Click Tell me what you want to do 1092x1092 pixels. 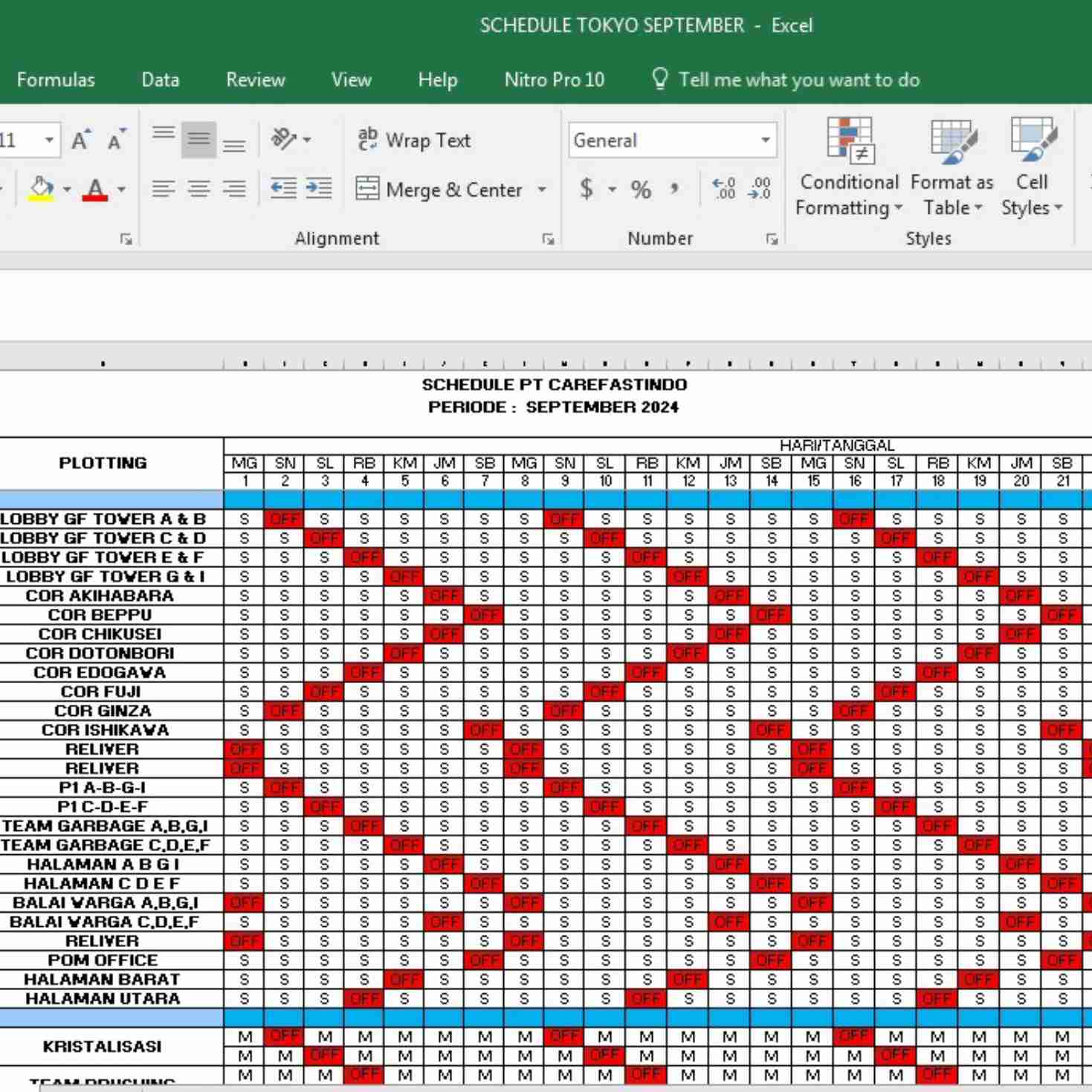pos(785,80)
